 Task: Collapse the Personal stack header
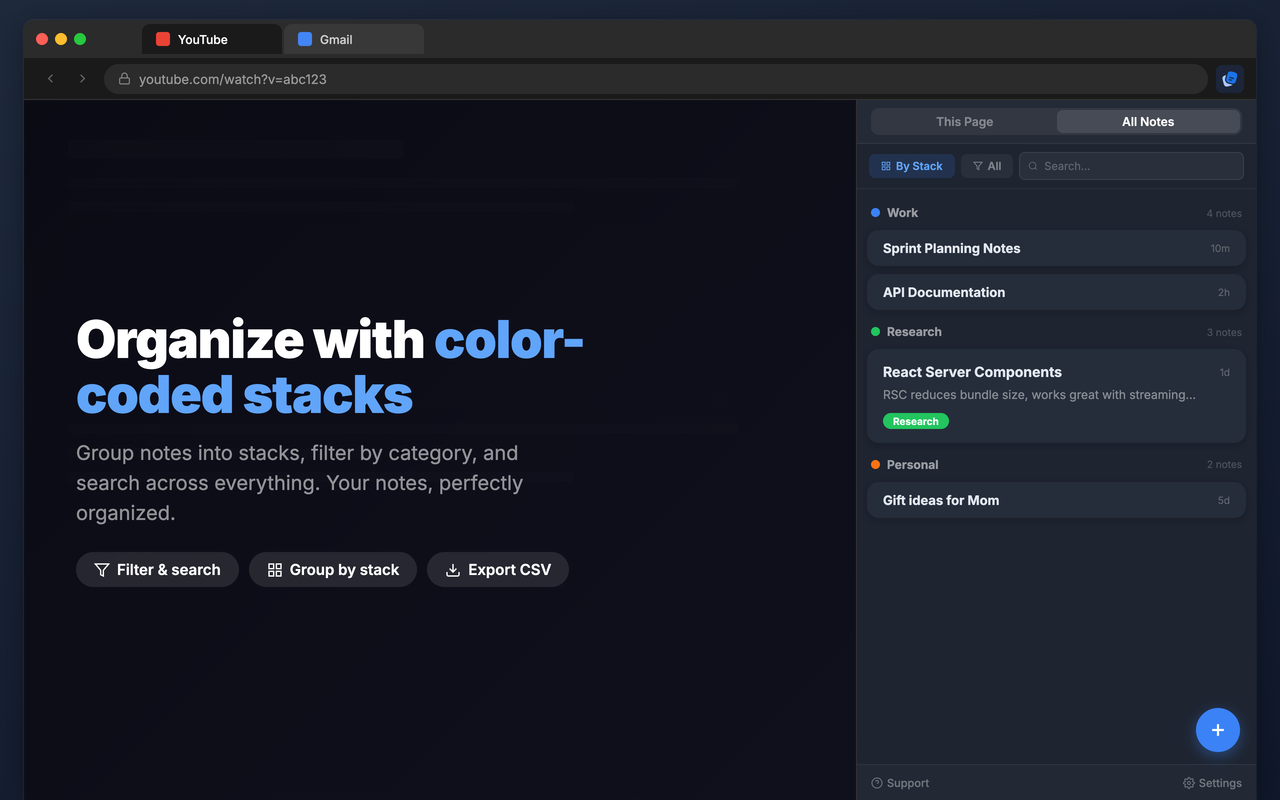click(1056, 465)
